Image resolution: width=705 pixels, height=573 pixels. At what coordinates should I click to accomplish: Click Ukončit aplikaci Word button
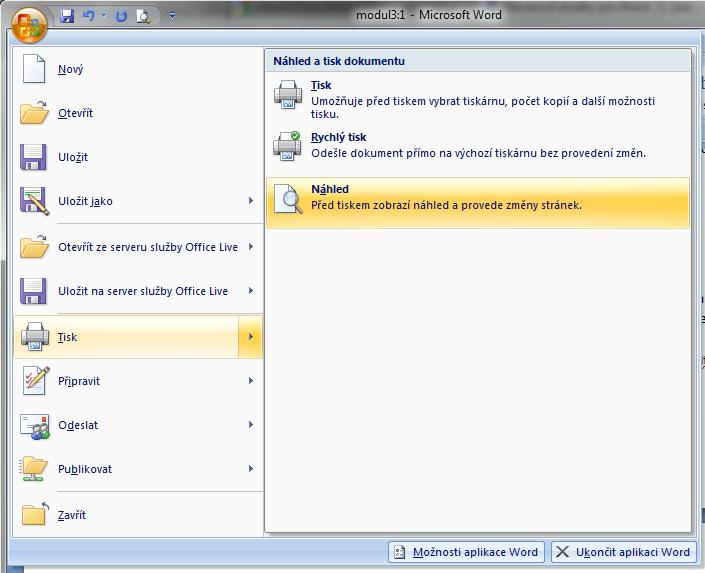(624, 552)
